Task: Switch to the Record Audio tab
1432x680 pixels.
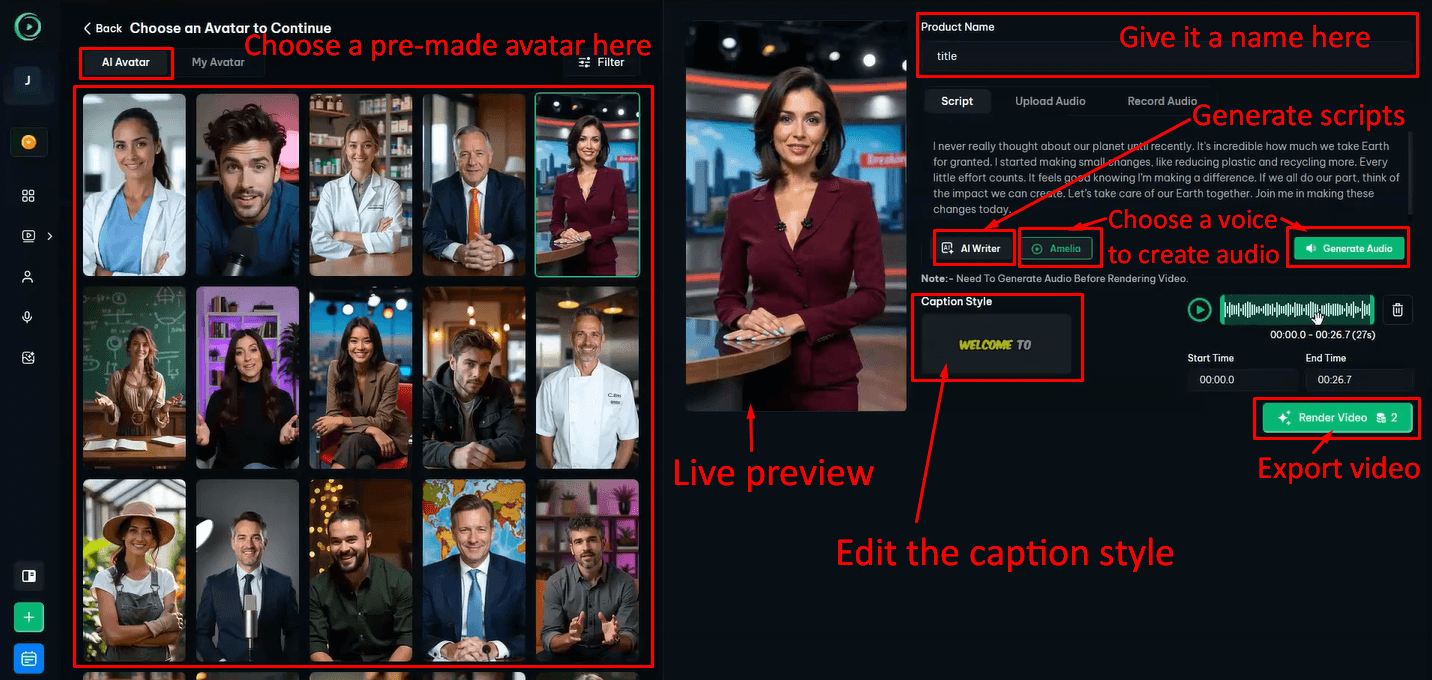Action: (1162, 101)
